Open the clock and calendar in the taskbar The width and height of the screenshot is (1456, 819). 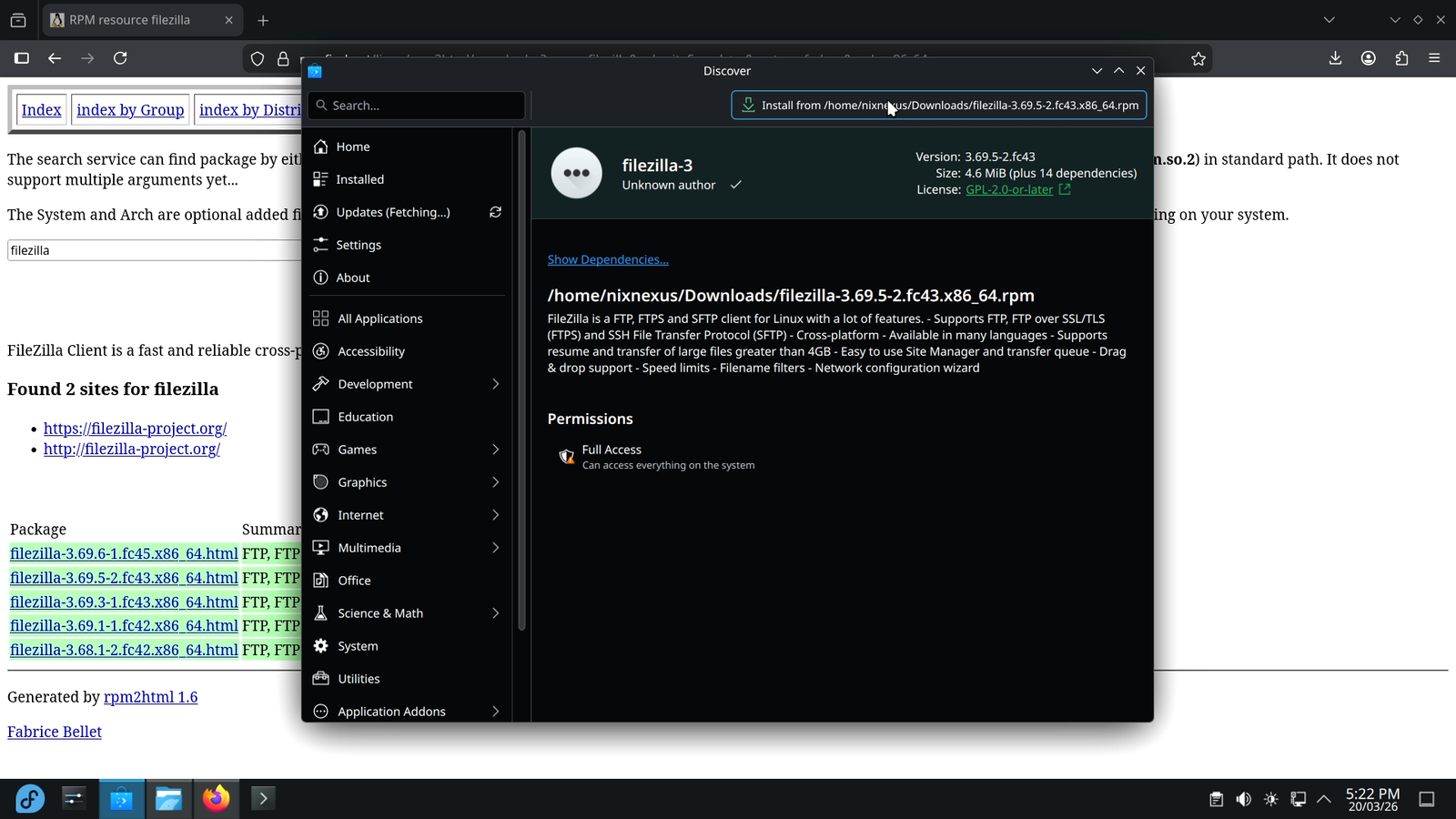click(x=1372, y=799)
